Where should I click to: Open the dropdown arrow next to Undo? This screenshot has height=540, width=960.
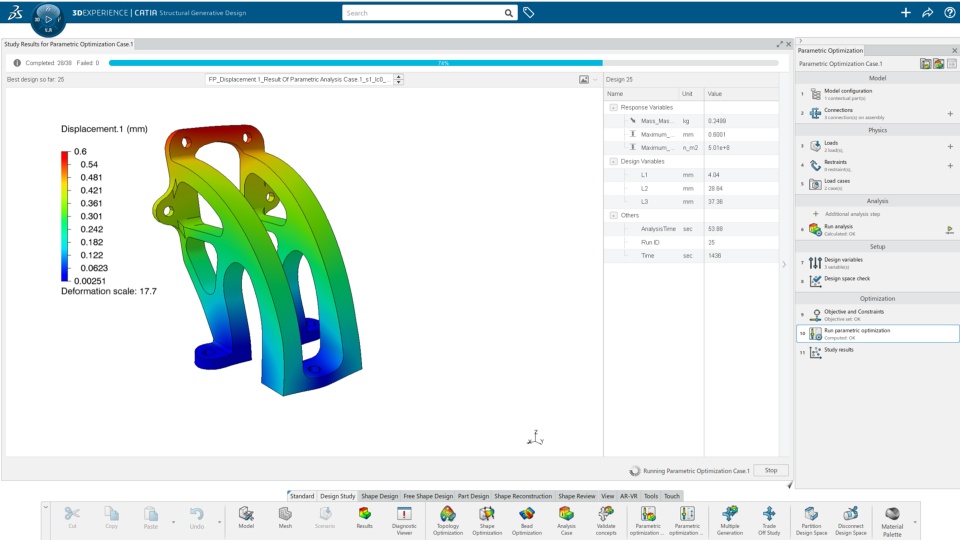pos(219,522)
